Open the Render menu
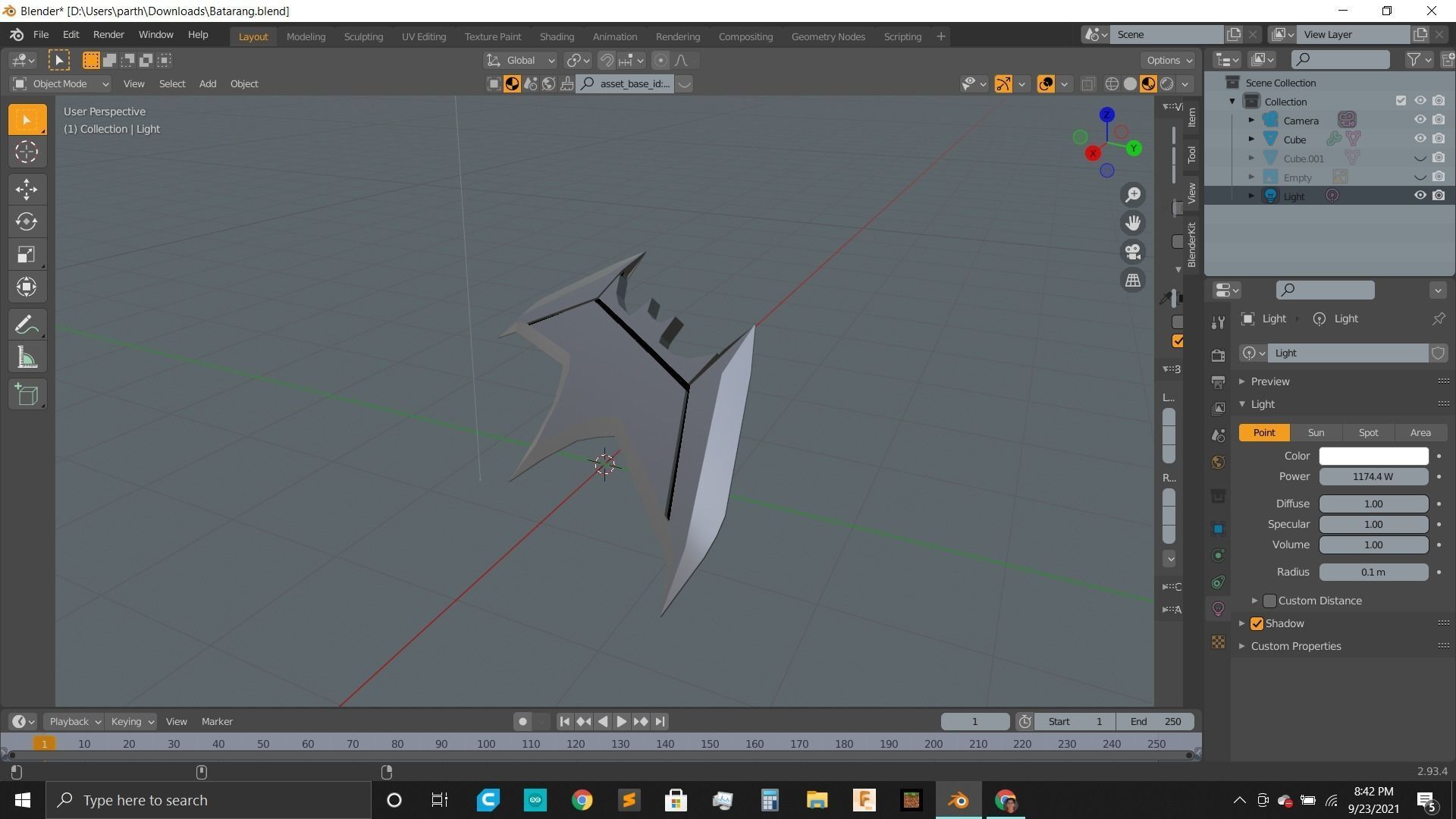The height and width of the screenshot is (819, 1456). [108, 35]
